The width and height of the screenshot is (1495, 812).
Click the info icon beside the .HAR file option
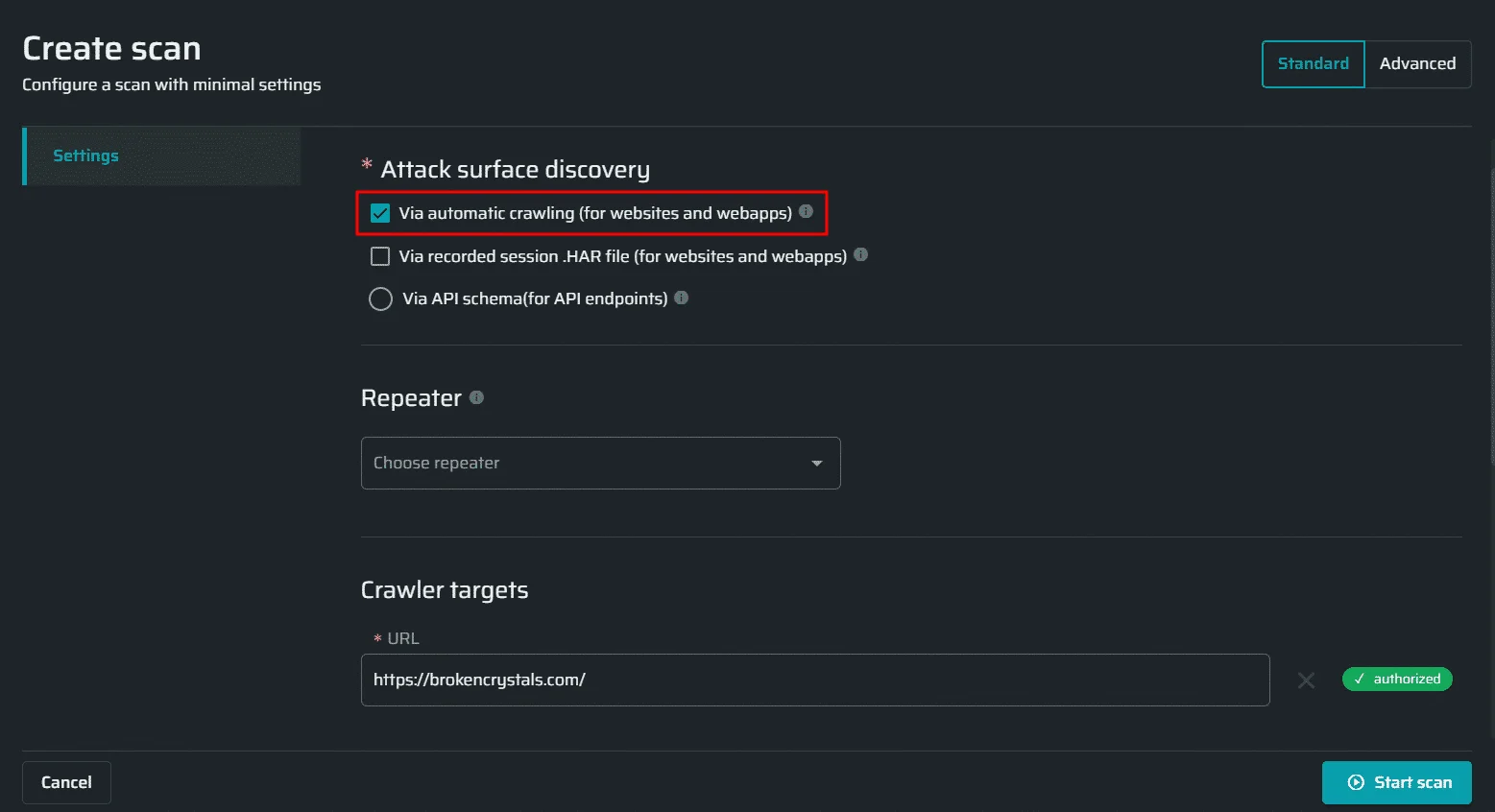(860, 254)
